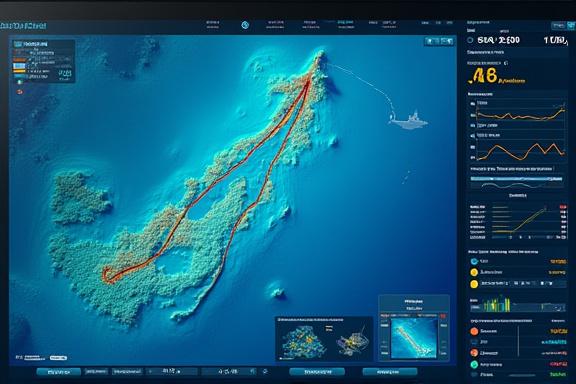Click the first icon in the map's top-right toolbar
The height and width of the screenshot is (384, 576).
tap(430, 41)
